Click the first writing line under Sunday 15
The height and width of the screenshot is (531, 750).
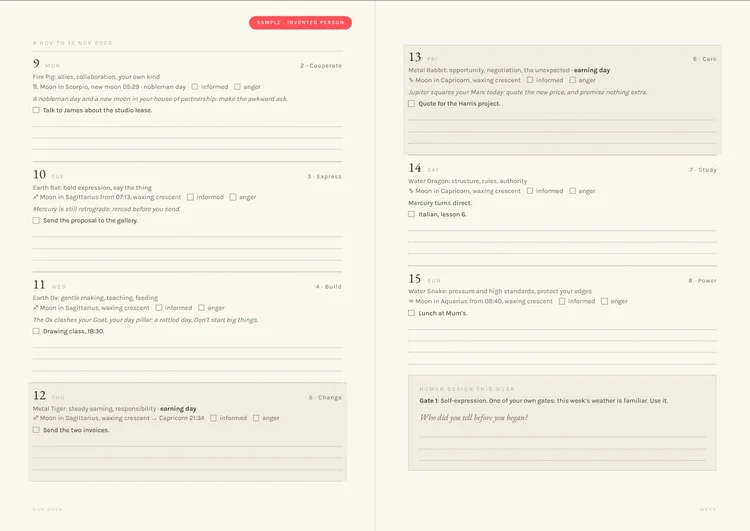tap(562, 329)
